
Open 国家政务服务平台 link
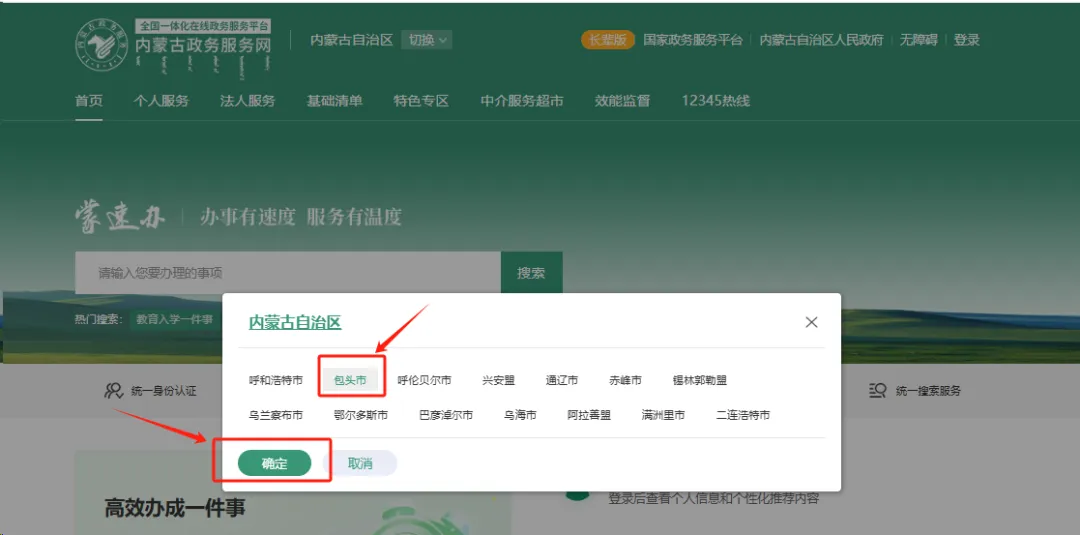click(693, 40)
